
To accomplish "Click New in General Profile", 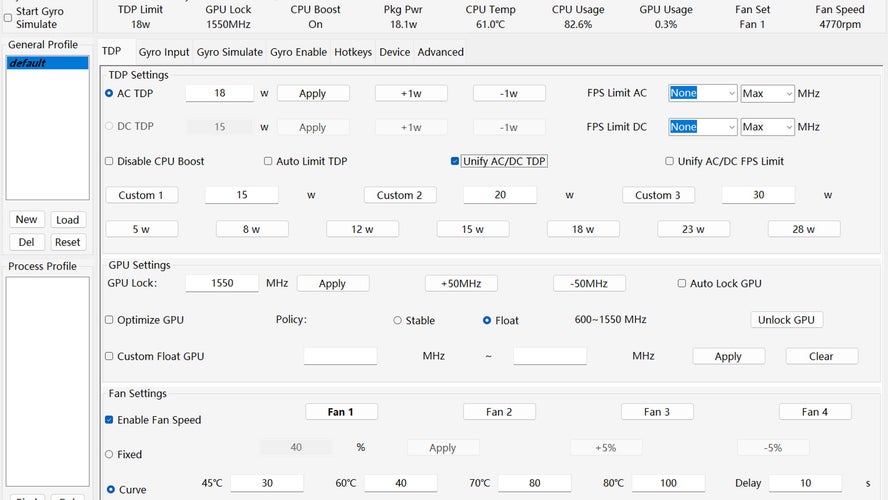I will tap(27, 220).
